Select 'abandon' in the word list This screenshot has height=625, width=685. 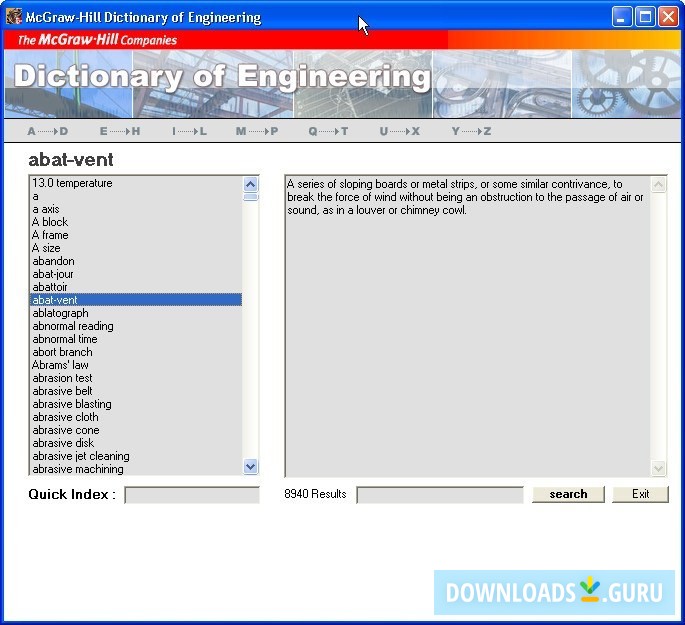[136, 261]
